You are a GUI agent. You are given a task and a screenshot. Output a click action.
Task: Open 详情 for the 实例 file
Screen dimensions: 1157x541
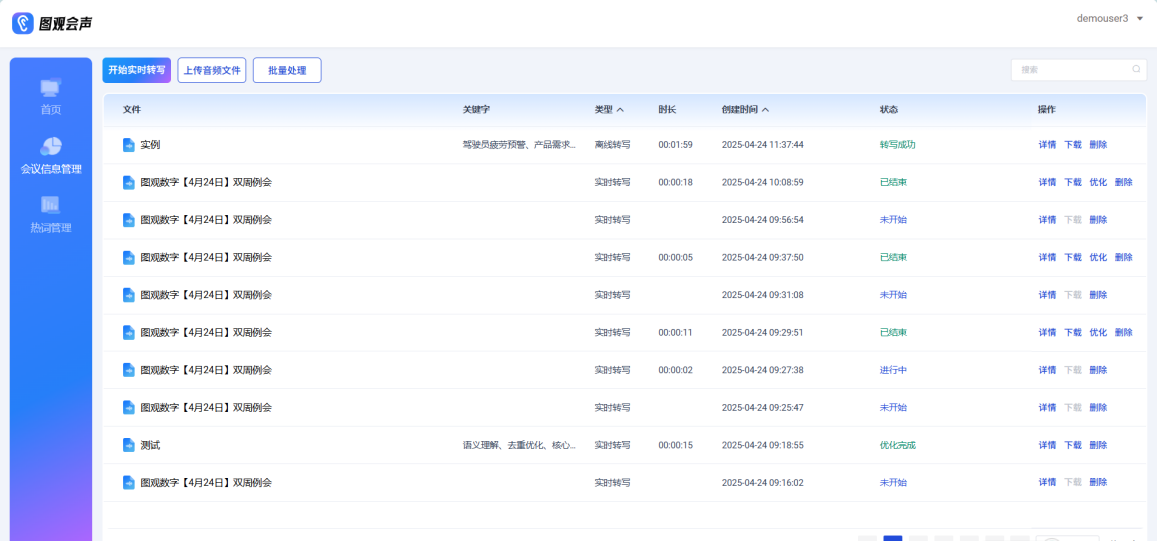1047,145
